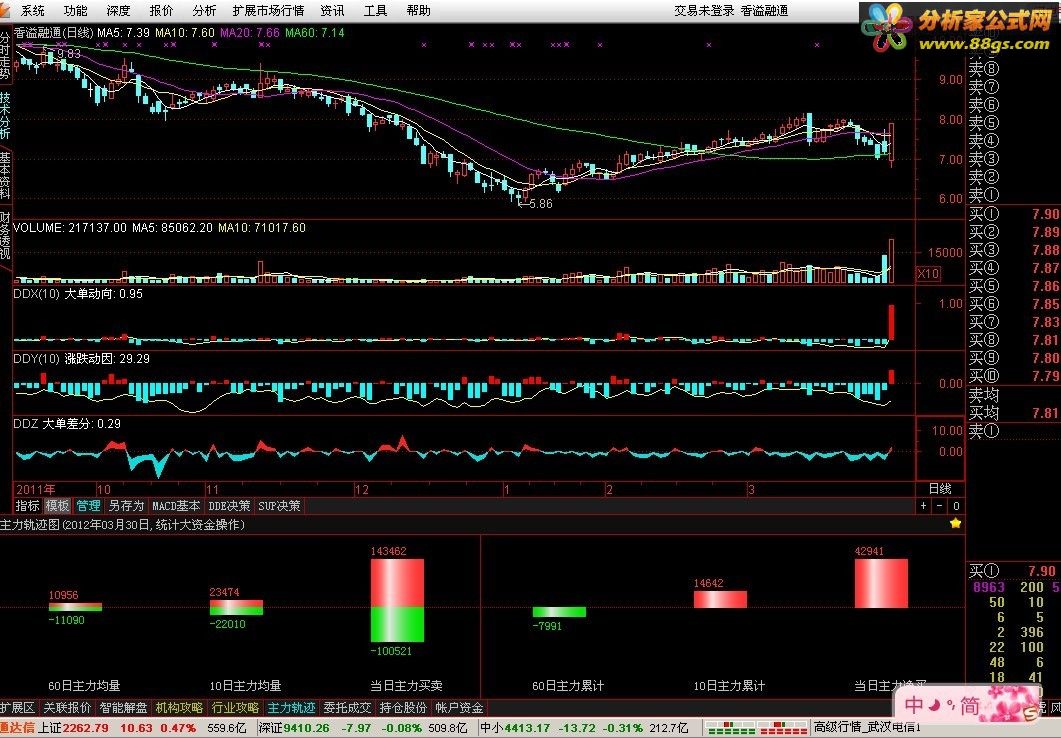Click the 当日主力买卖 red bar 143462
Viewport: 1061px width, 738px height.
tap(397, 582)
